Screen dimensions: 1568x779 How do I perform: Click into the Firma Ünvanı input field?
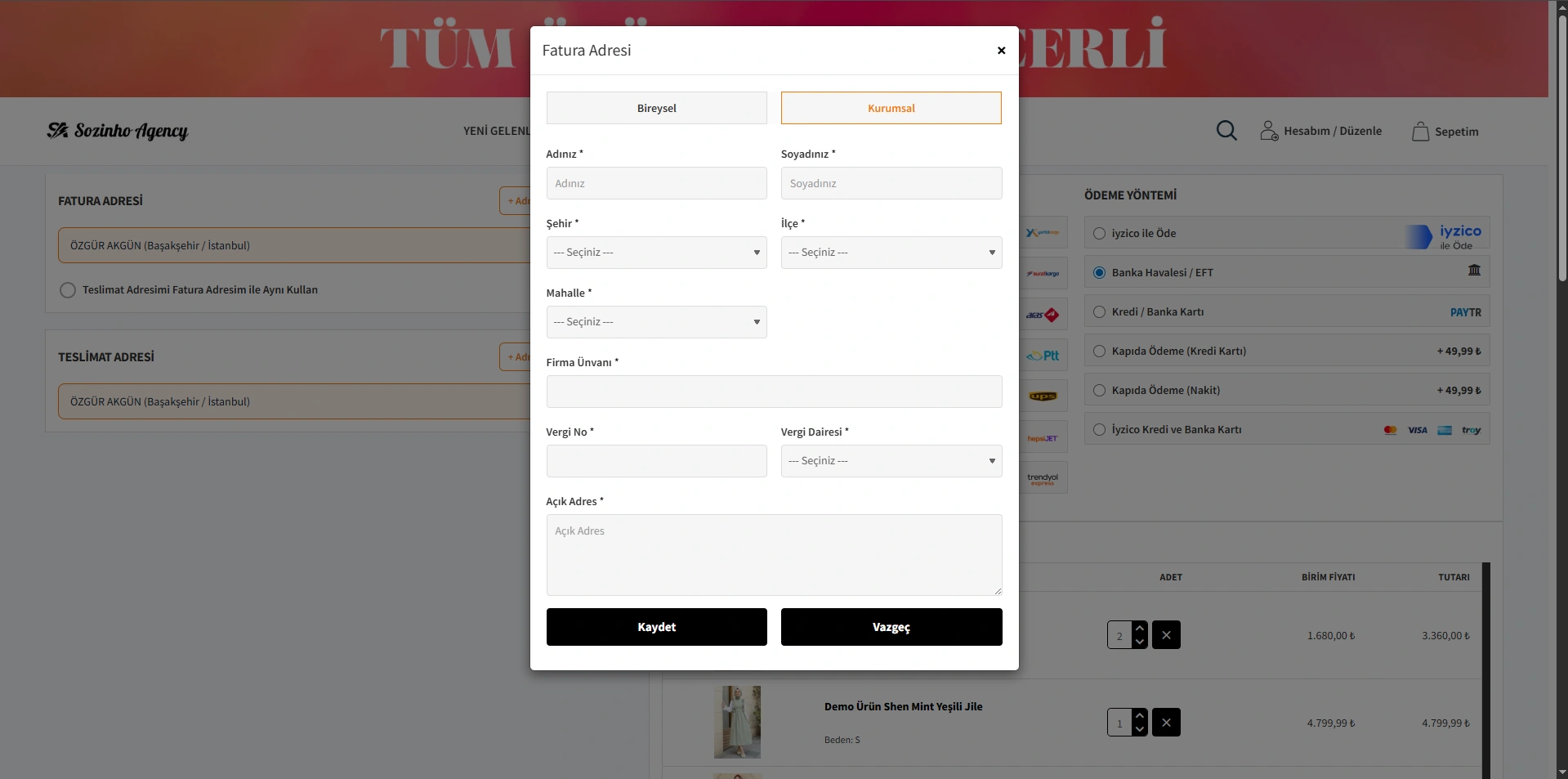(x=774, y=392)
